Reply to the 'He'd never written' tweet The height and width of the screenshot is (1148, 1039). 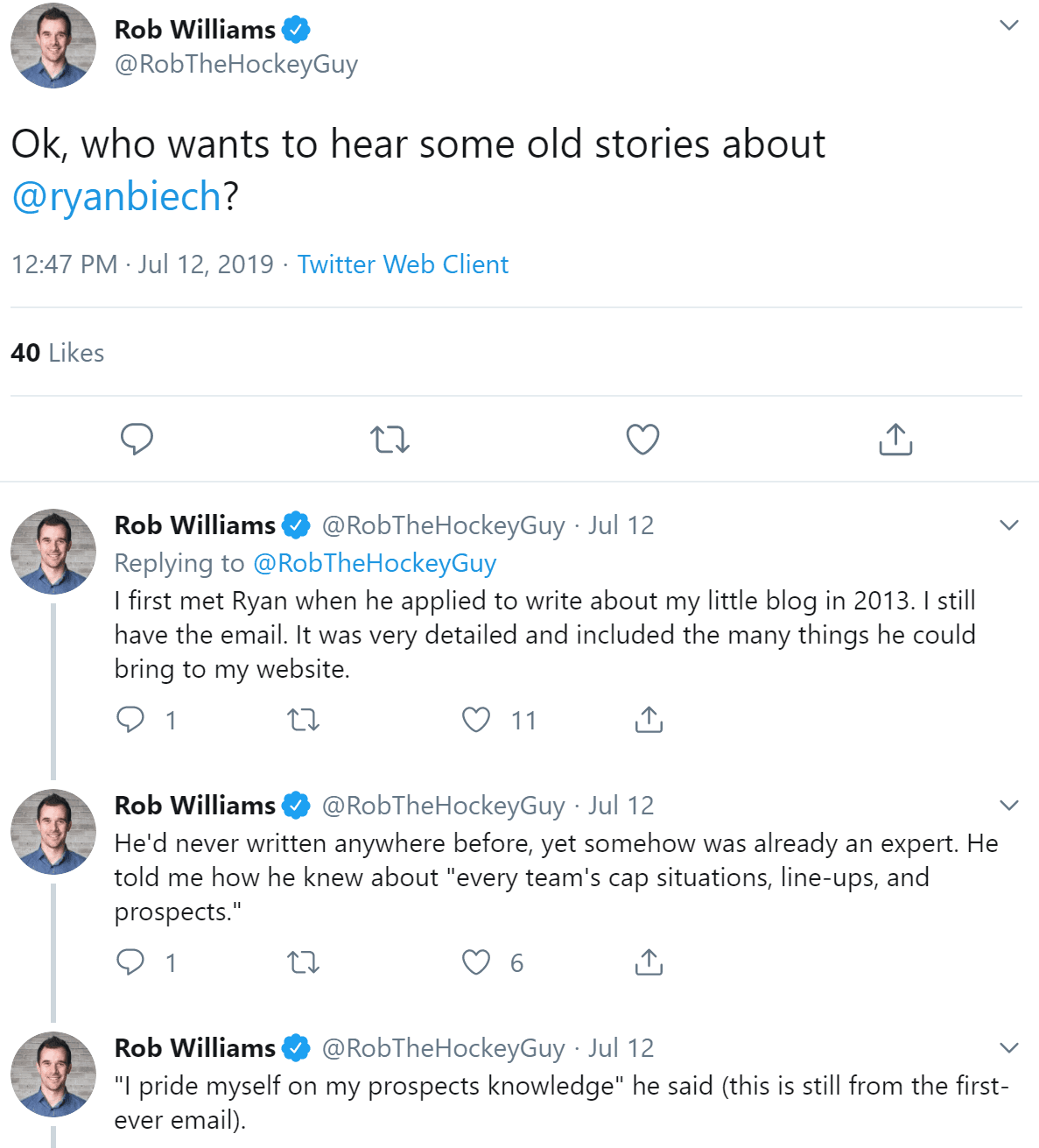(130, 962)
